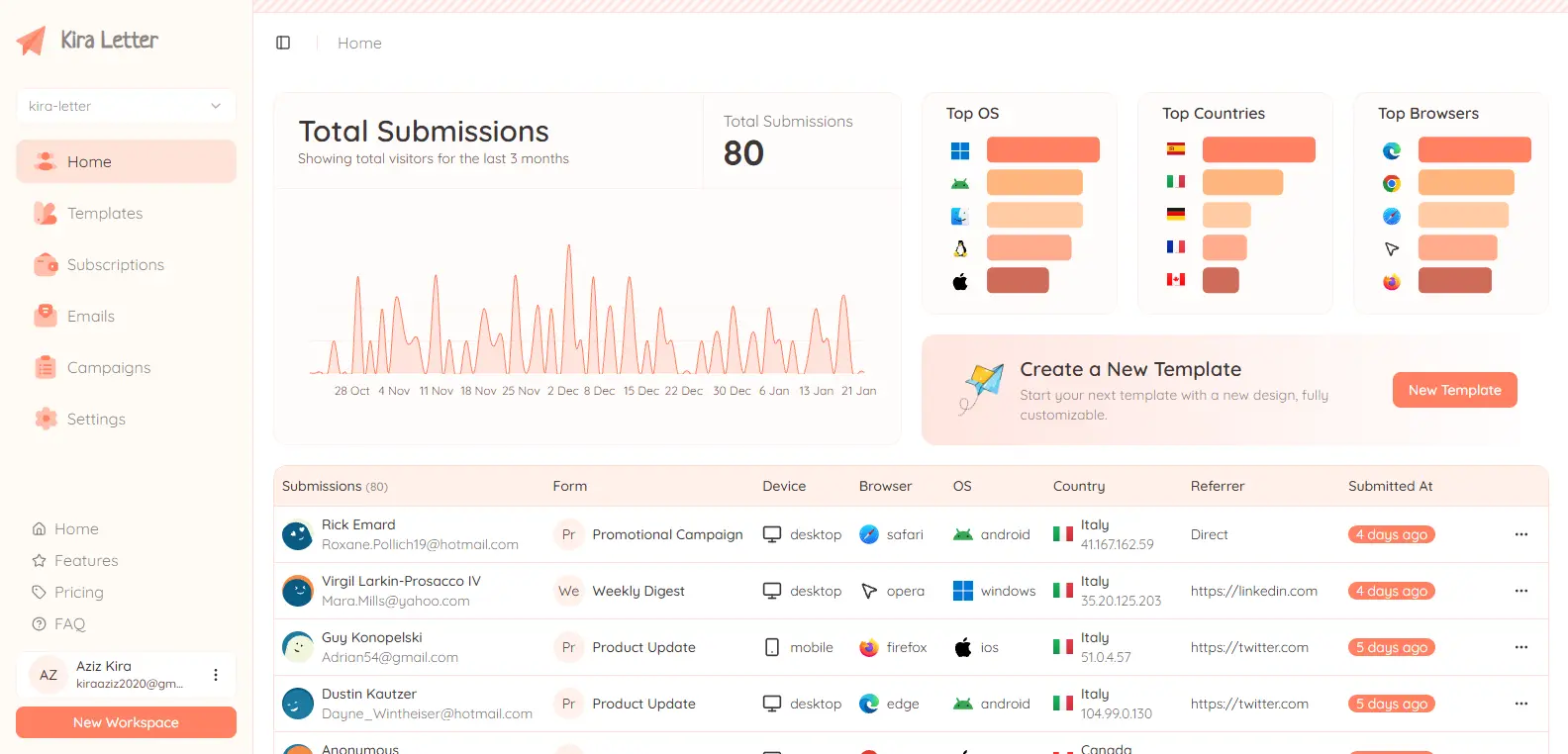Open the Pricing link
The width and height of the screenshot is (1568, 754).
(78, 592)
